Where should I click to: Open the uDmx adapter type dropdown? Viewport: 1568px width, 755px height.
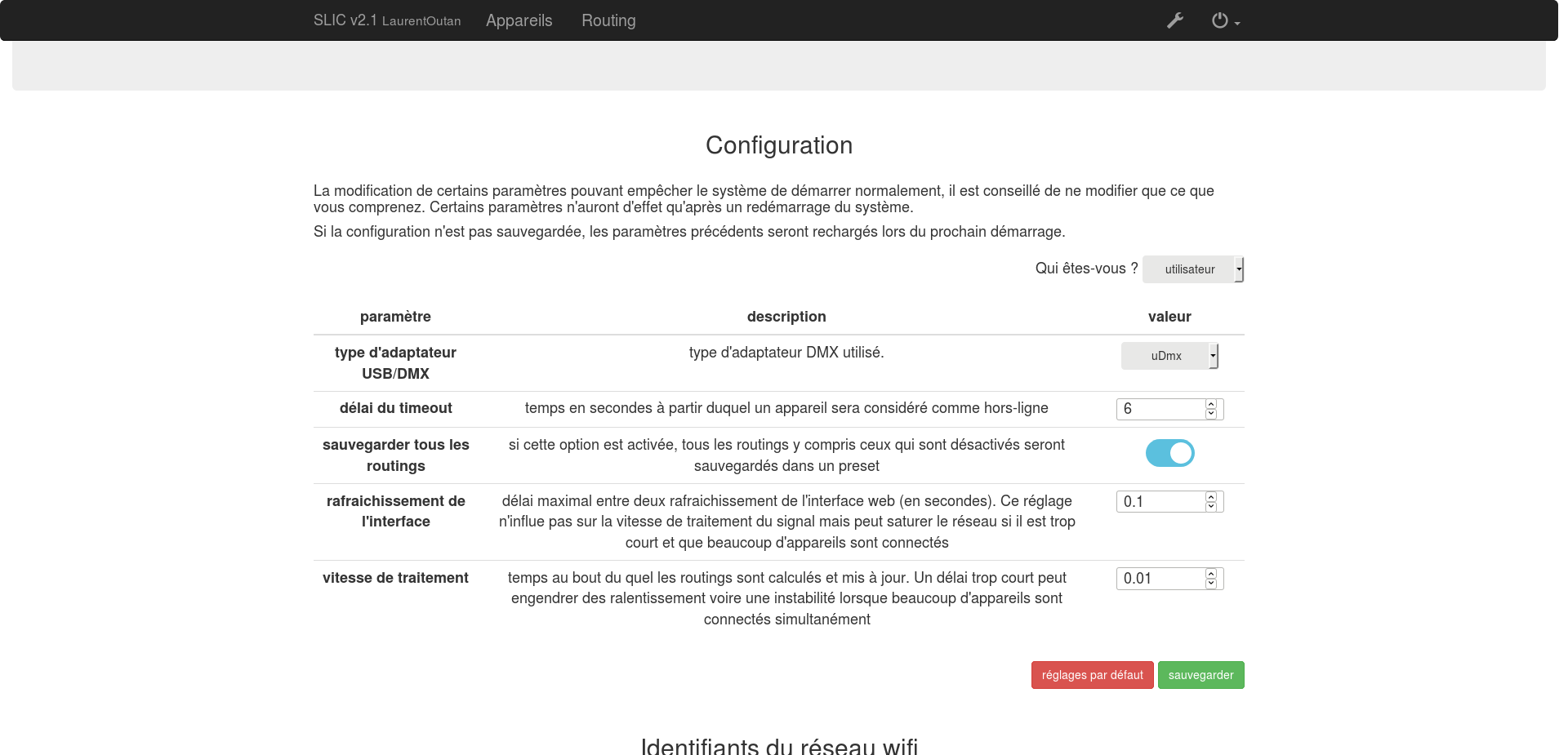point(1169,356)
